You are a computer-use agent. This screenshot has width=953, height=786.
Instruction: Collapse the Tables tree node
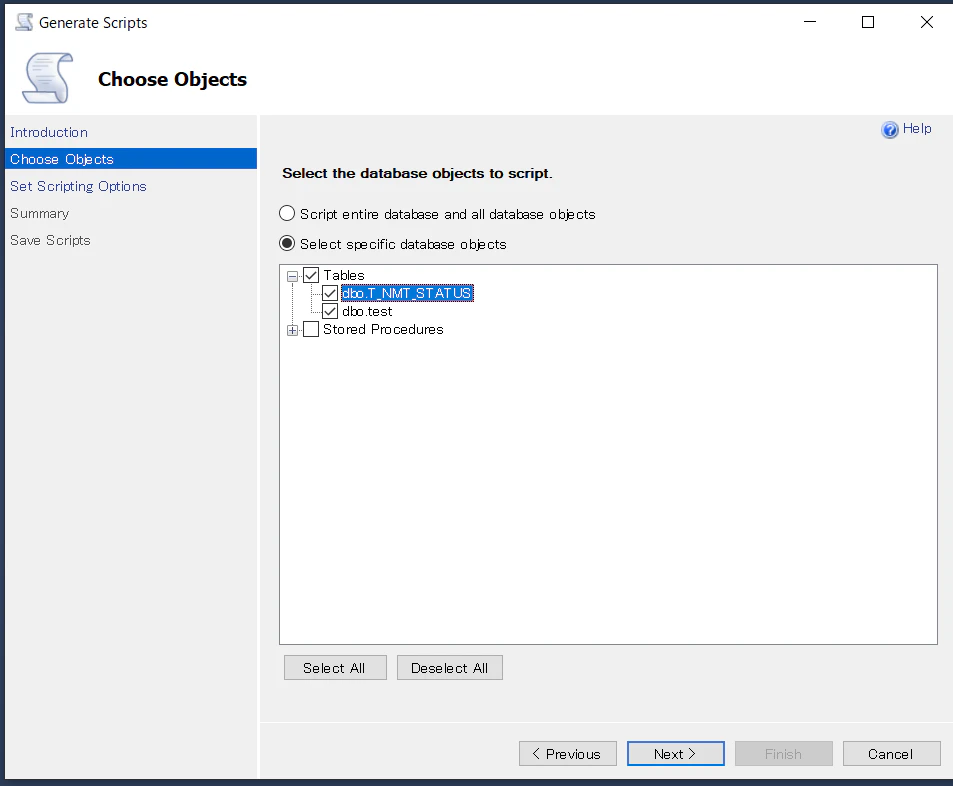[x=292, y=276]
